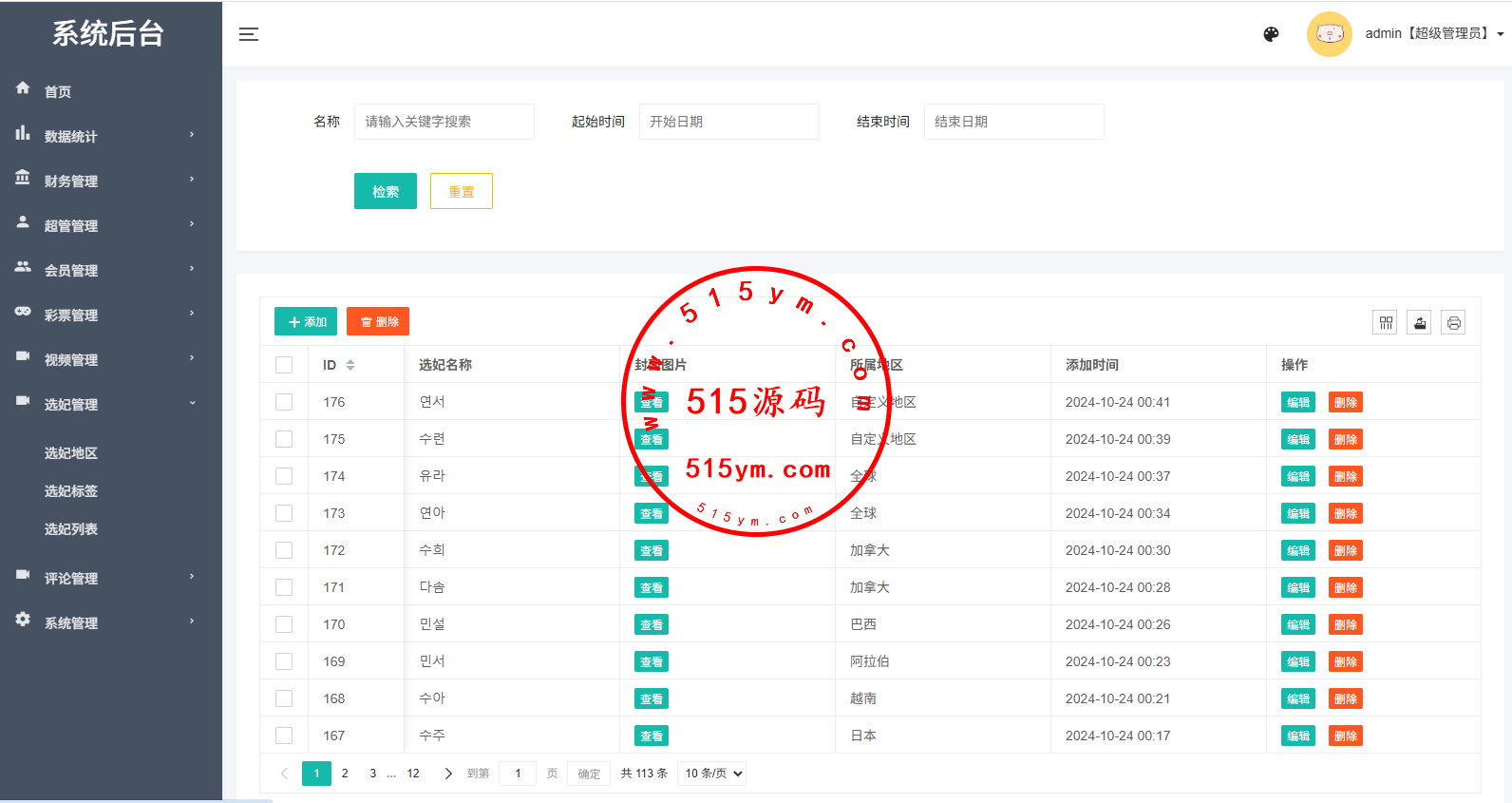Click the column filter grid icon
Screen dimensions: 1512x803
click(x=1386, y=323)
